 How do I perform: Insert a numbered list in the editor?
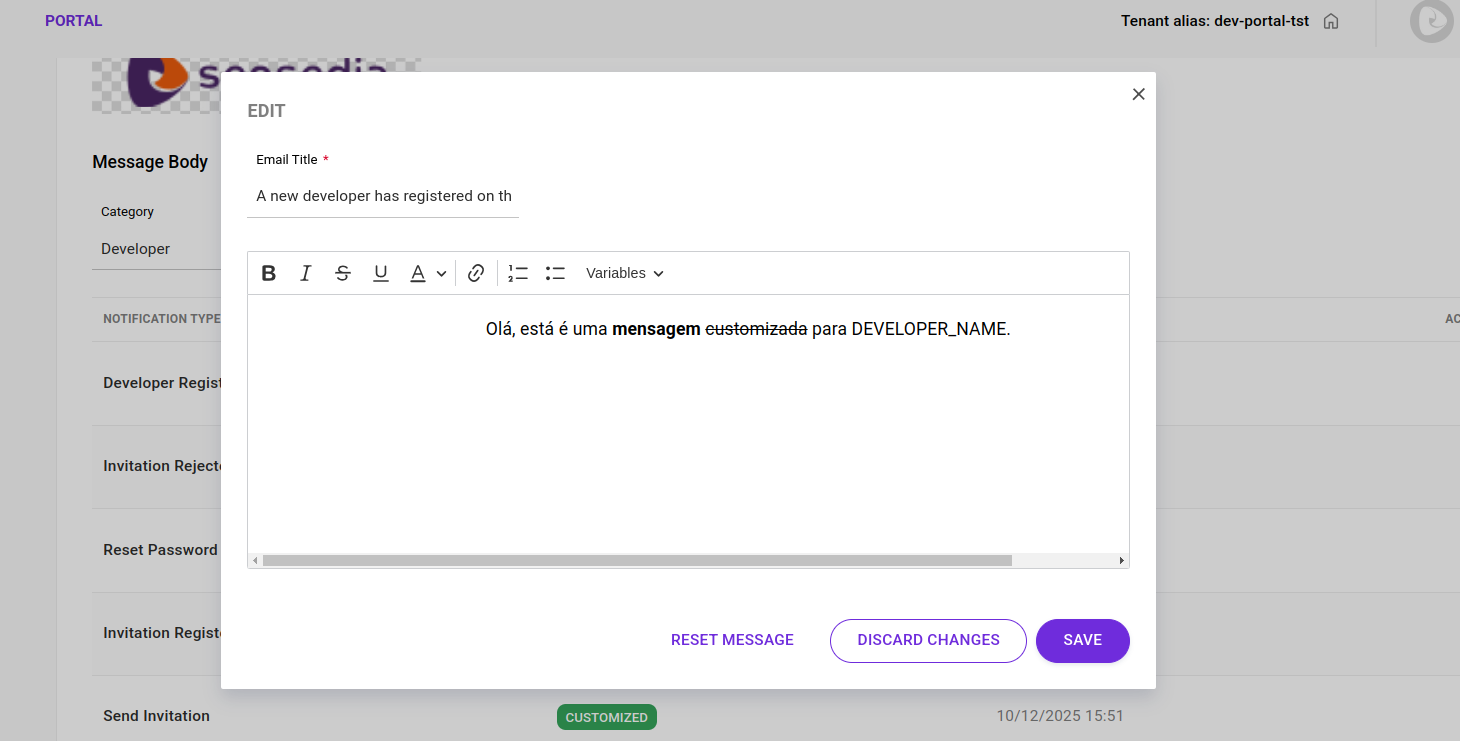click(517, 272)
